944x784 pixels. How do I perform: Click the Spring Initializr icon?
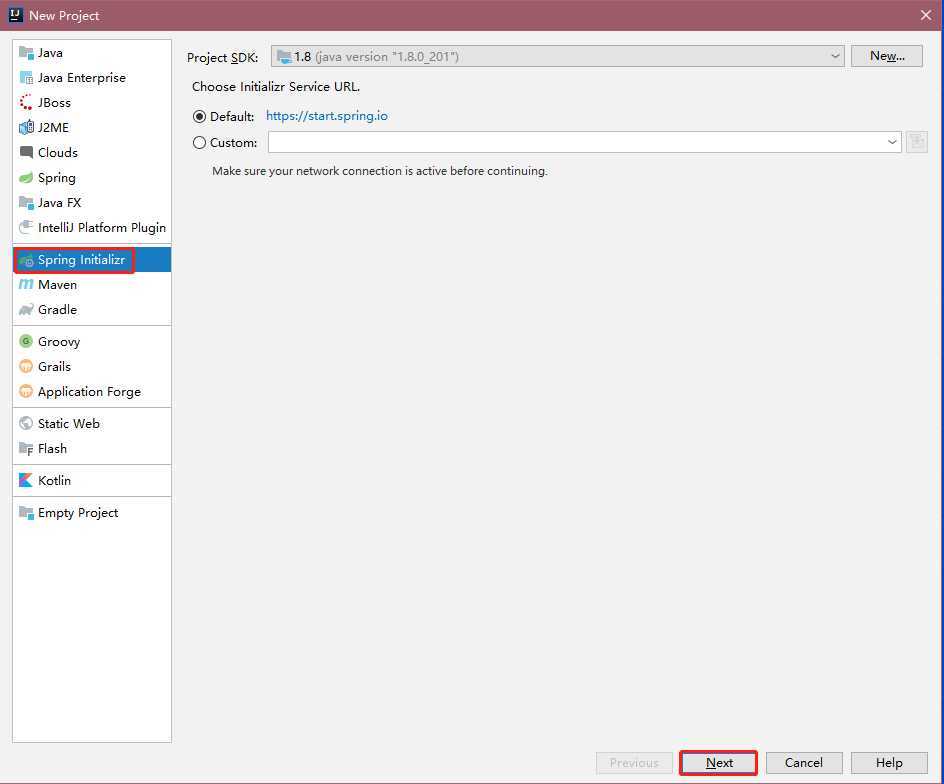click(x=26, y=260)
